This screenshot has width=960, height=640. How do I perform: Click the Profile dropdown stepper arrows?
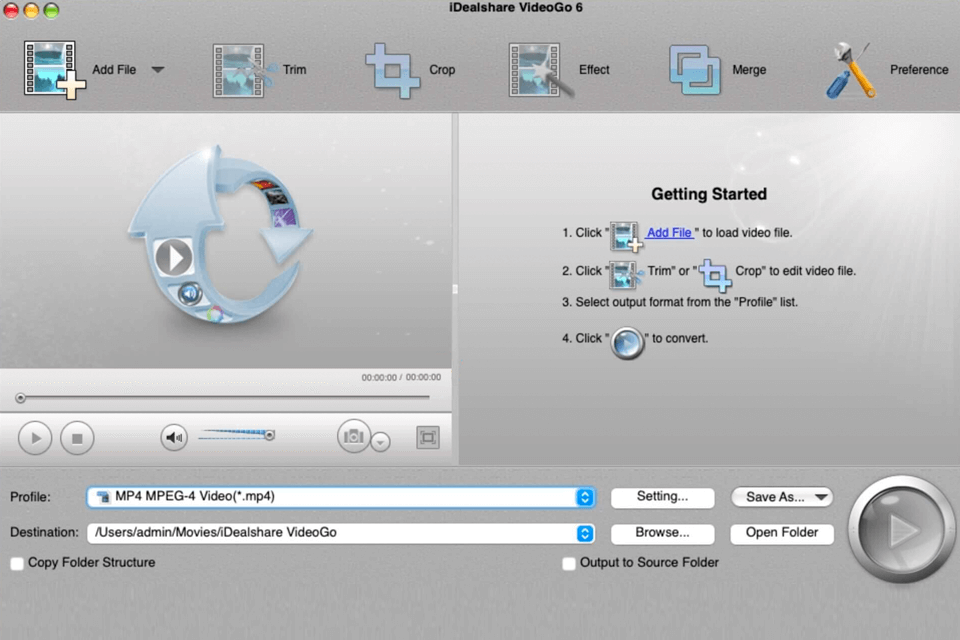pyautogui.click(x=585, y=497)
